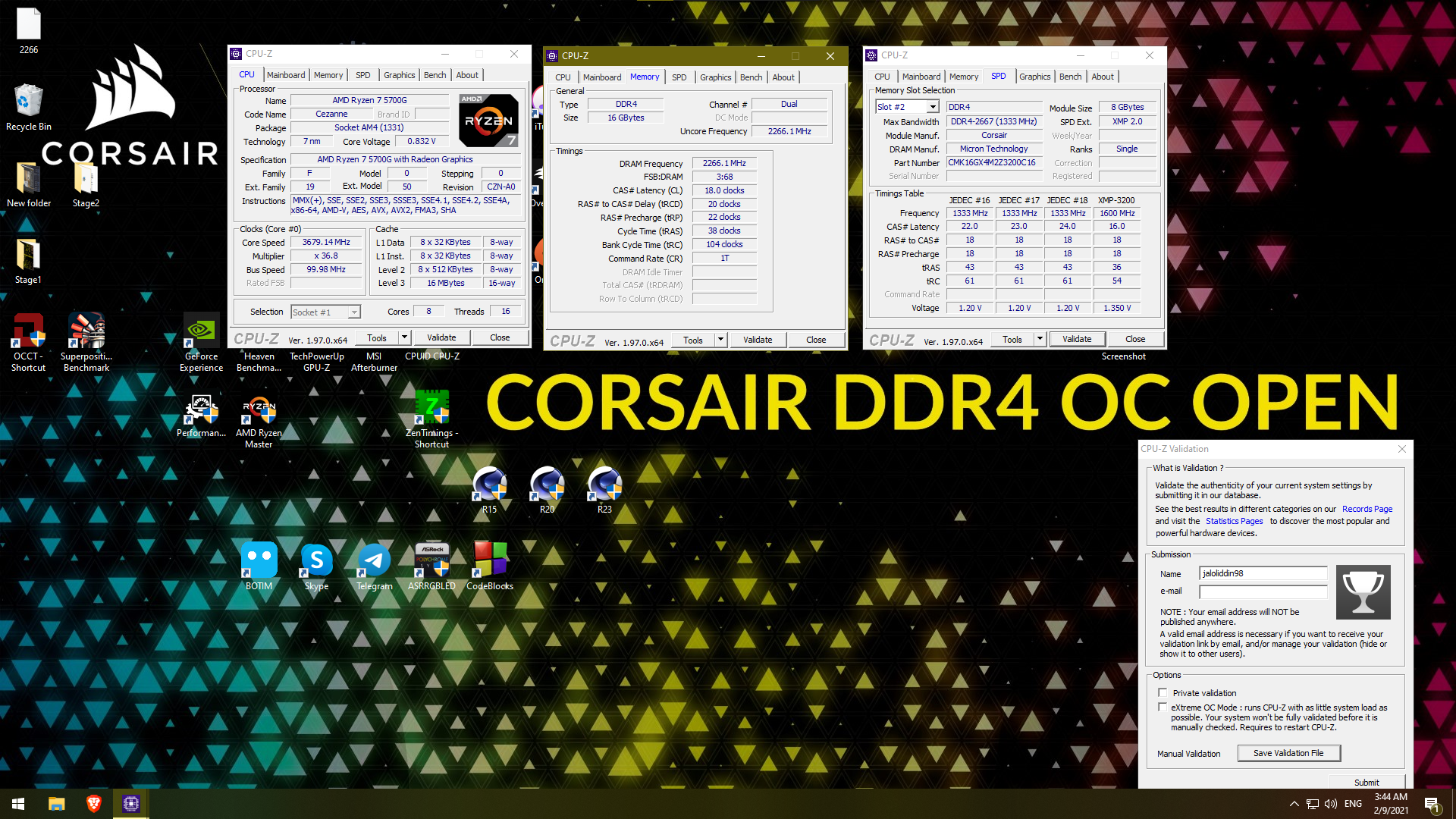Open CodeBlocks desktop icon
This screenshot has width=1456, height=819.
point(489,566)
